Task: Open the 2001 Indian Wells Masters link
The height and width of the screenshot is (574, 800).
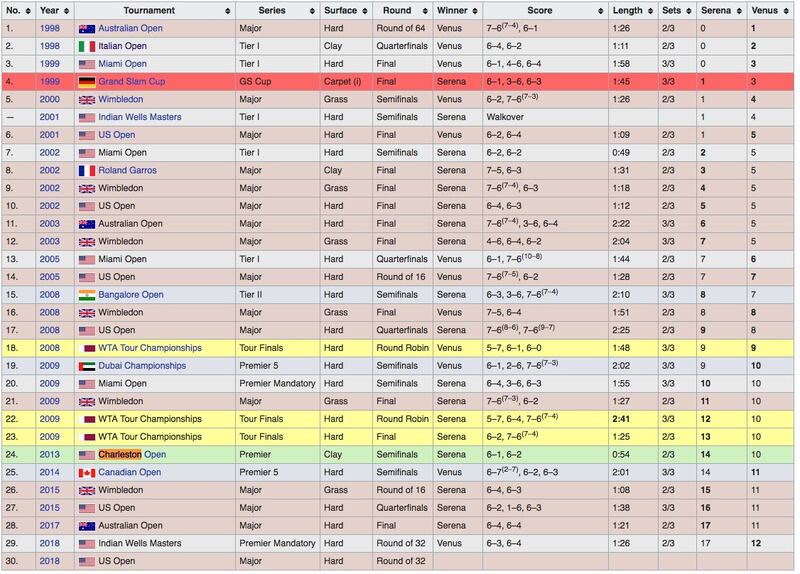Action: [x=140, y=117]
